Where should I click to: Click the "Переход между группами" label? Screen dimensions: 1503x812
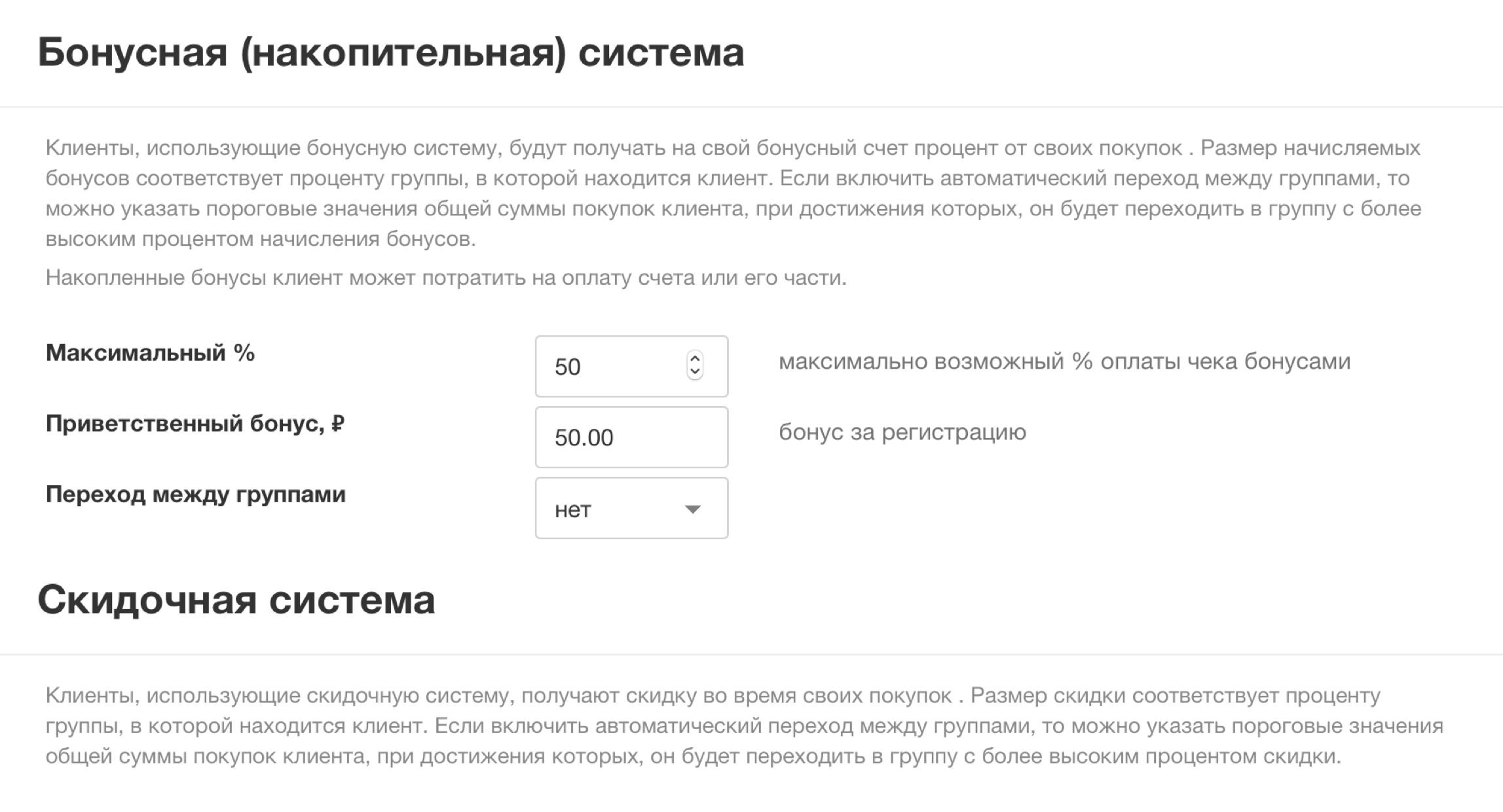pyautogui.click(x=195, y=494)
